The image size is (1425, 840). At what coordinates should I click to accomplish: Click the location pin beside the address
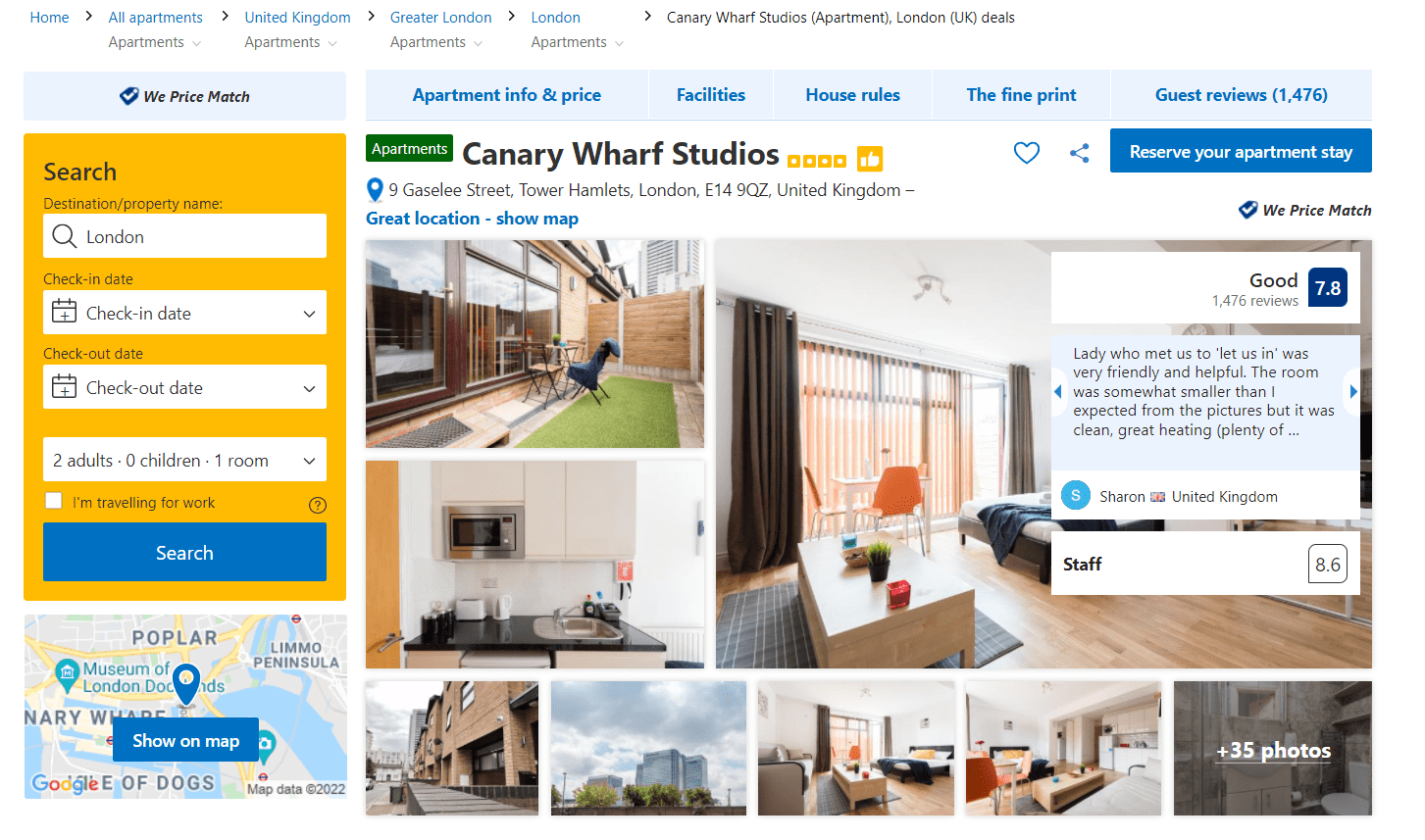(375, 190)
